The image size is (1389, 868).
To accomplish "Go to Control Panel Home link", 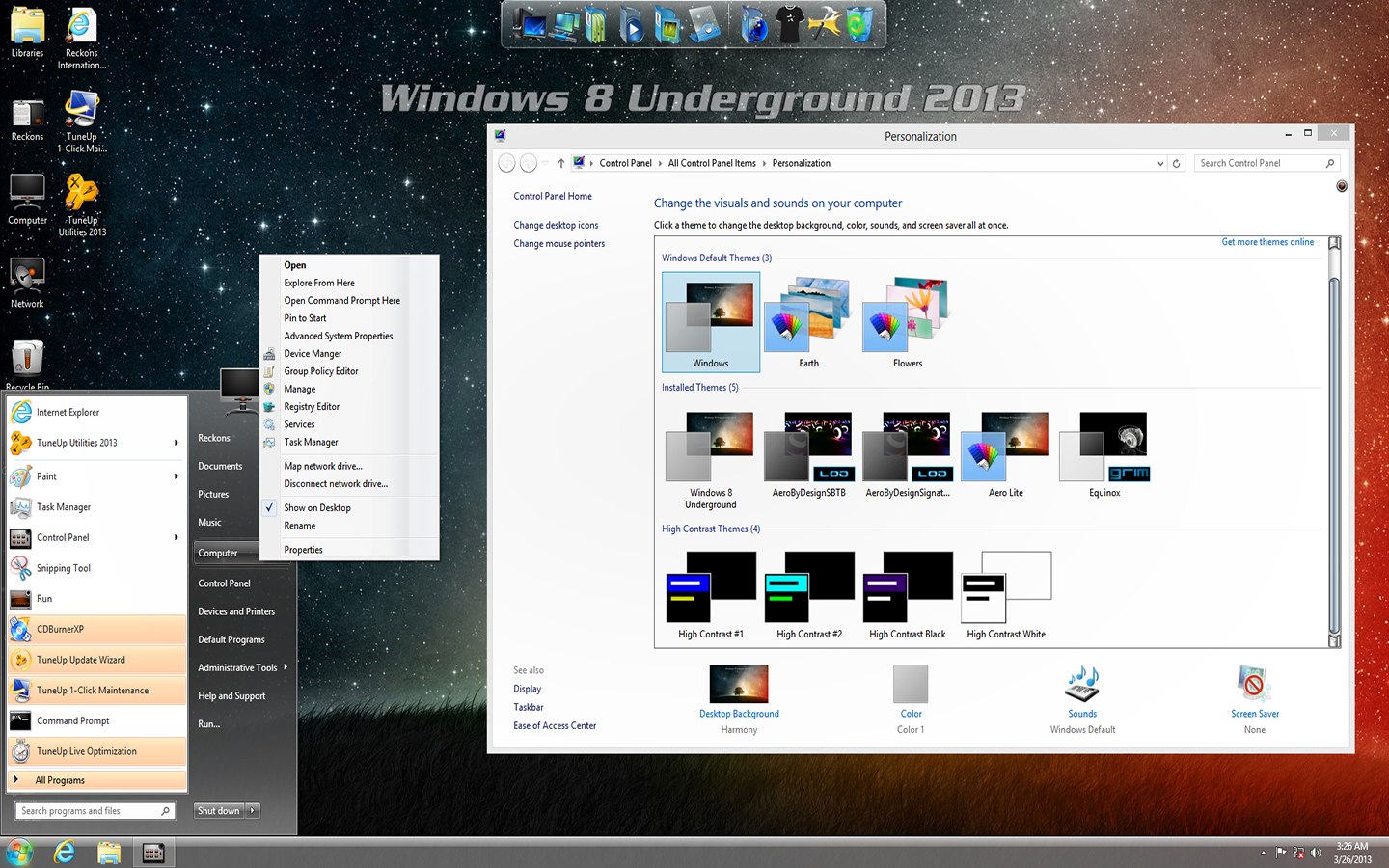I will (553, 196).
